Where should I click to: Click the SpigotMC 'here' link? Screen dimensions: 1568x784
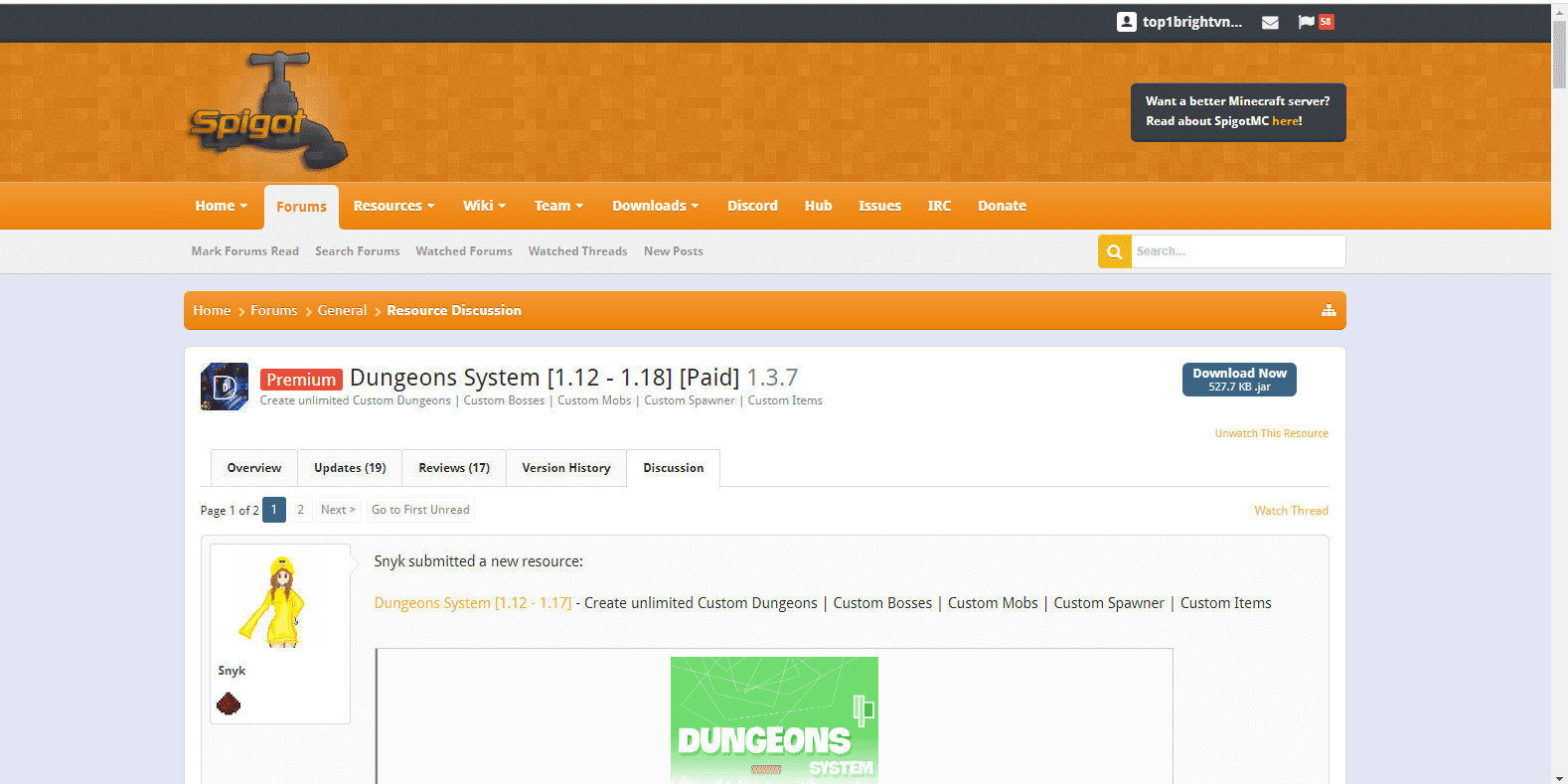pos(1286,121)
